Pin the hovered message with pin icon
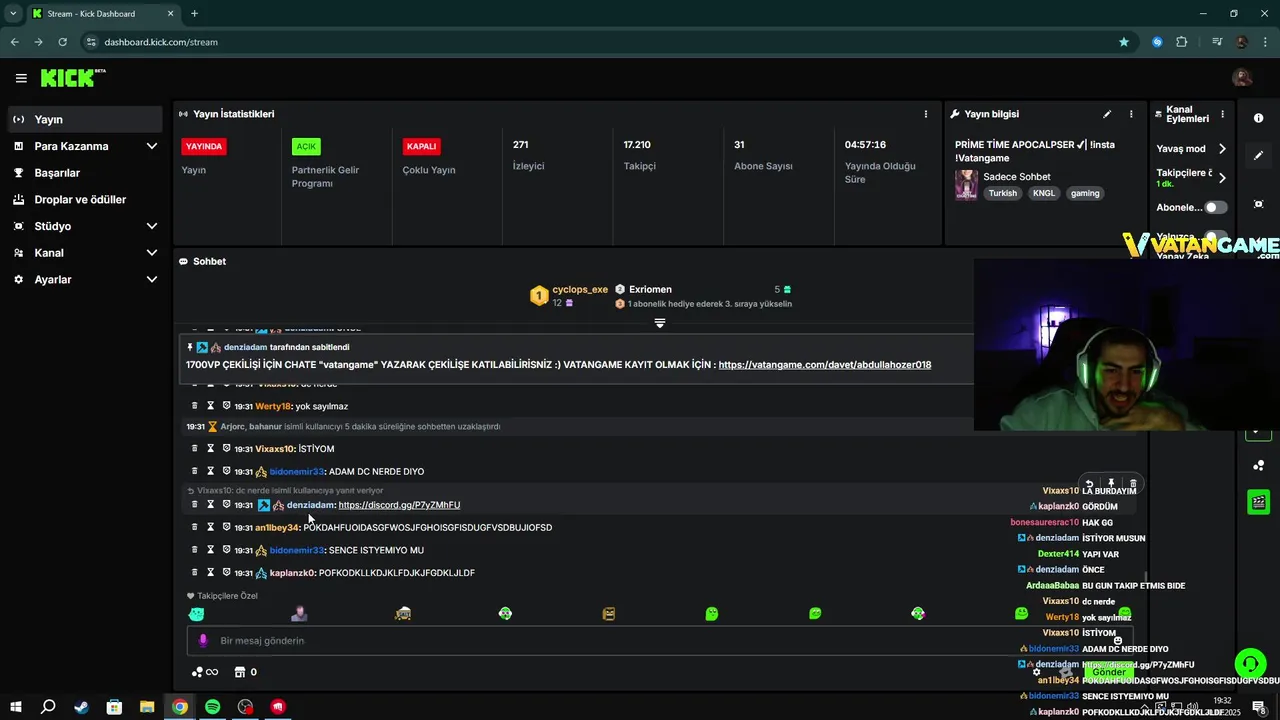This screenshot has width=1280, height=720. (1111, 484)
